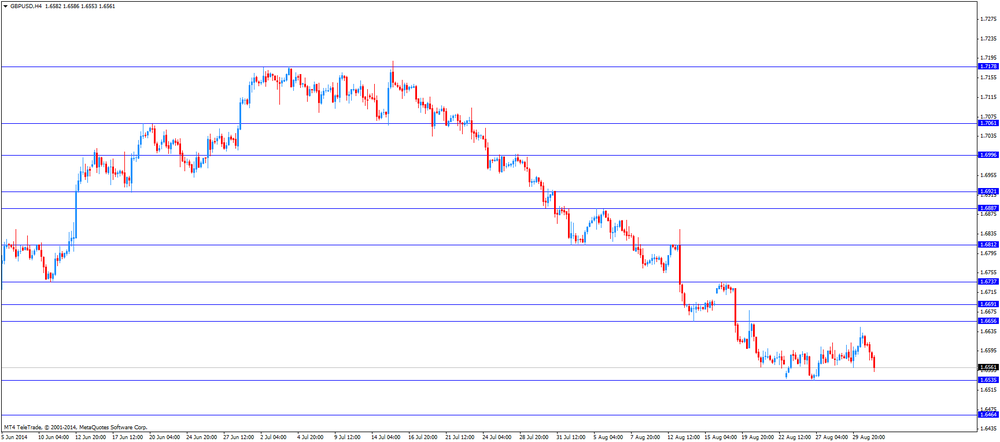Click the 19 Aug 20:00 time label

coord(758,438)
